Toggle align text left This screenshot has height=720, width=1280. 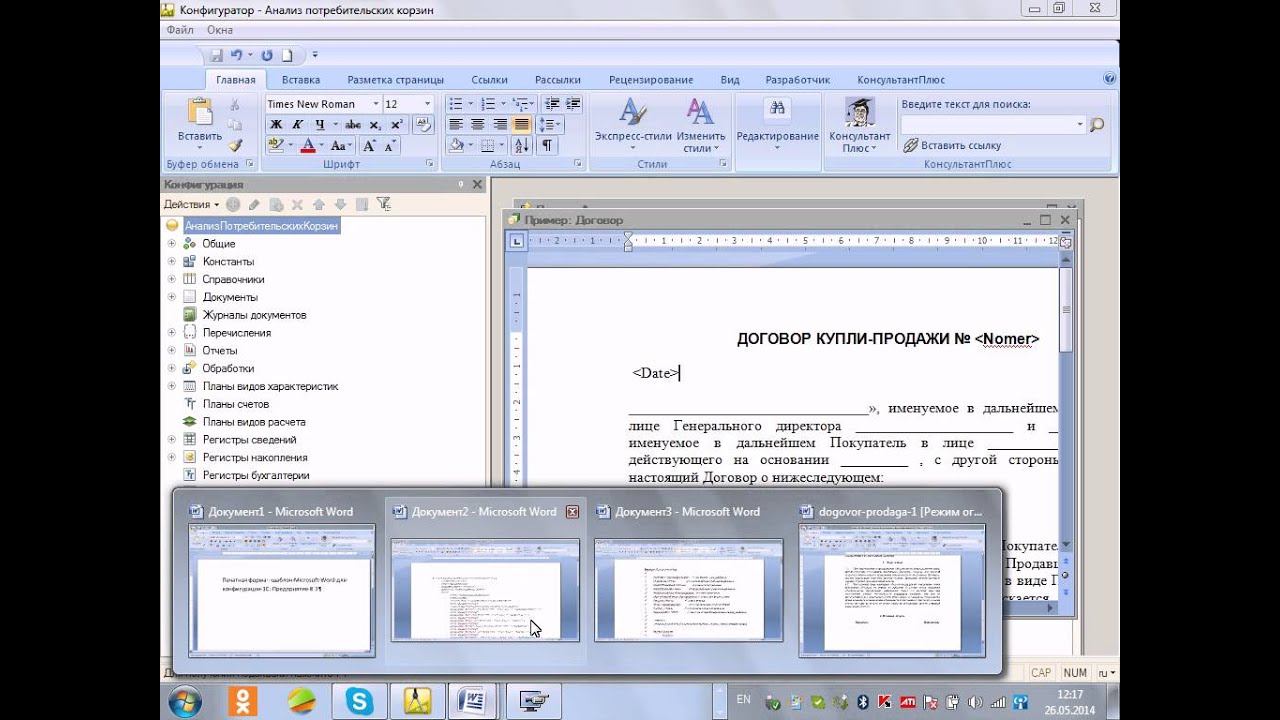456,125
